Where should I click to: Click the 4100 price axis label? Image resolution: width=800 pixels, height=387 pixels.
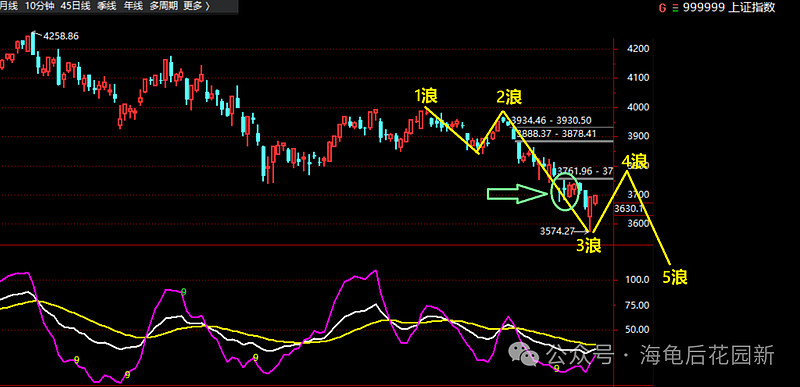638,78
